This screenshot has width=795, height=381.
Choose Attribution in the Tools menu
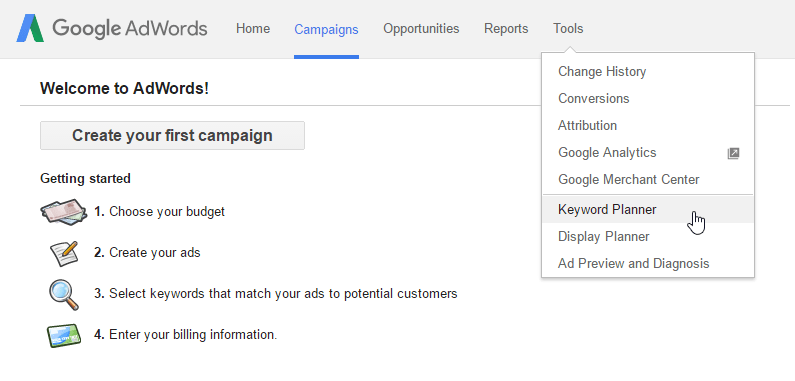[x=648, y=125]
